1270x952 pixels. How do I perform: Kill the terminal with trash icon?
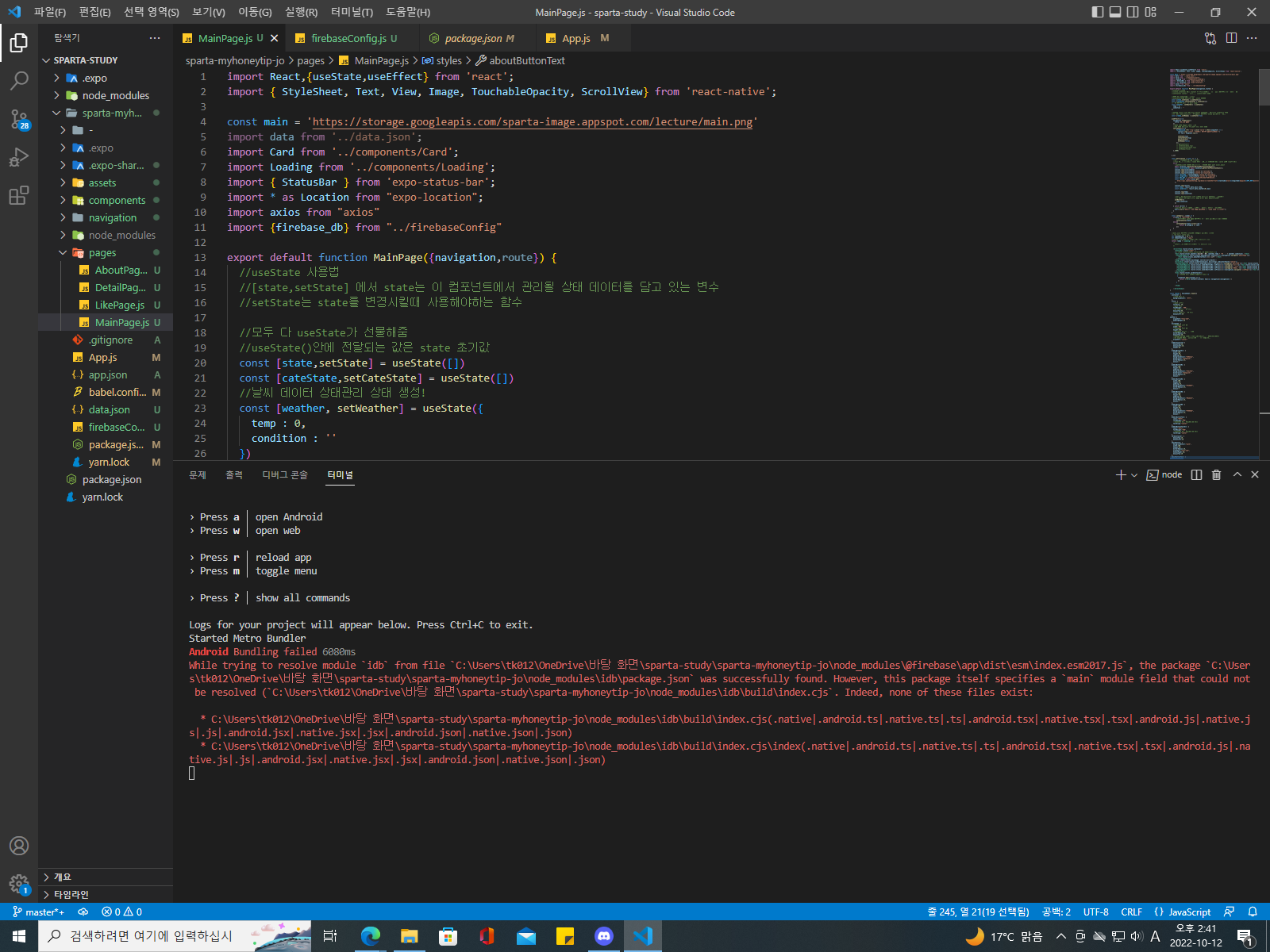1216,474
